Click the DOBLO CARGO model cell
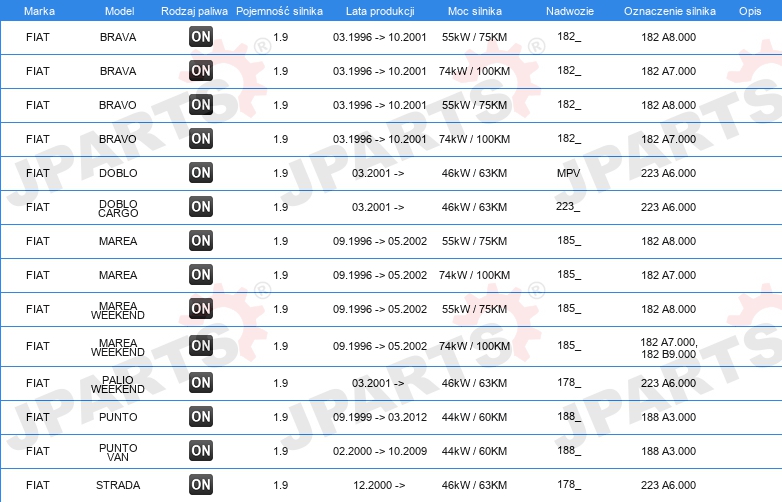The width and height of the screenshot is (782, 502). [x=118, y=208]
